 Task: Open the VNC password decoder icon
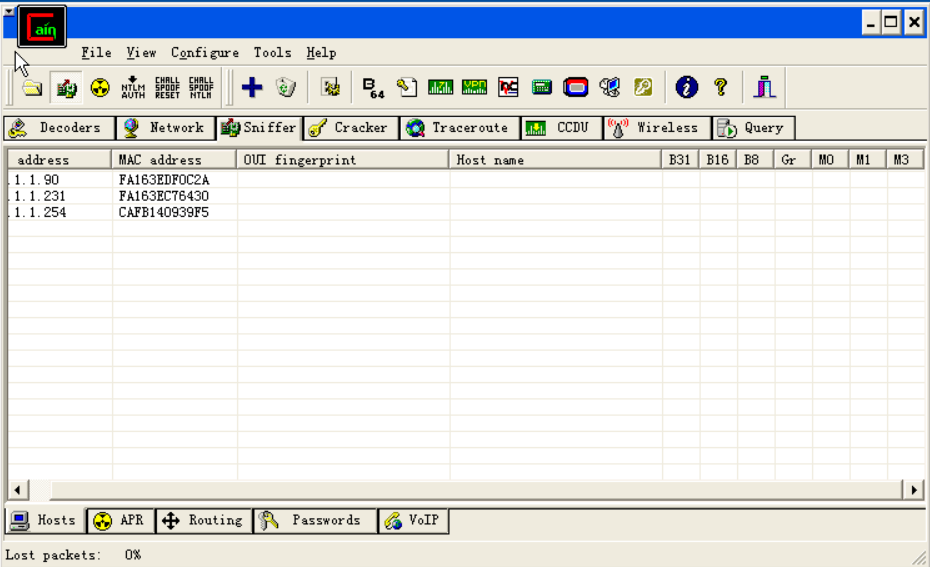[508, 87]
